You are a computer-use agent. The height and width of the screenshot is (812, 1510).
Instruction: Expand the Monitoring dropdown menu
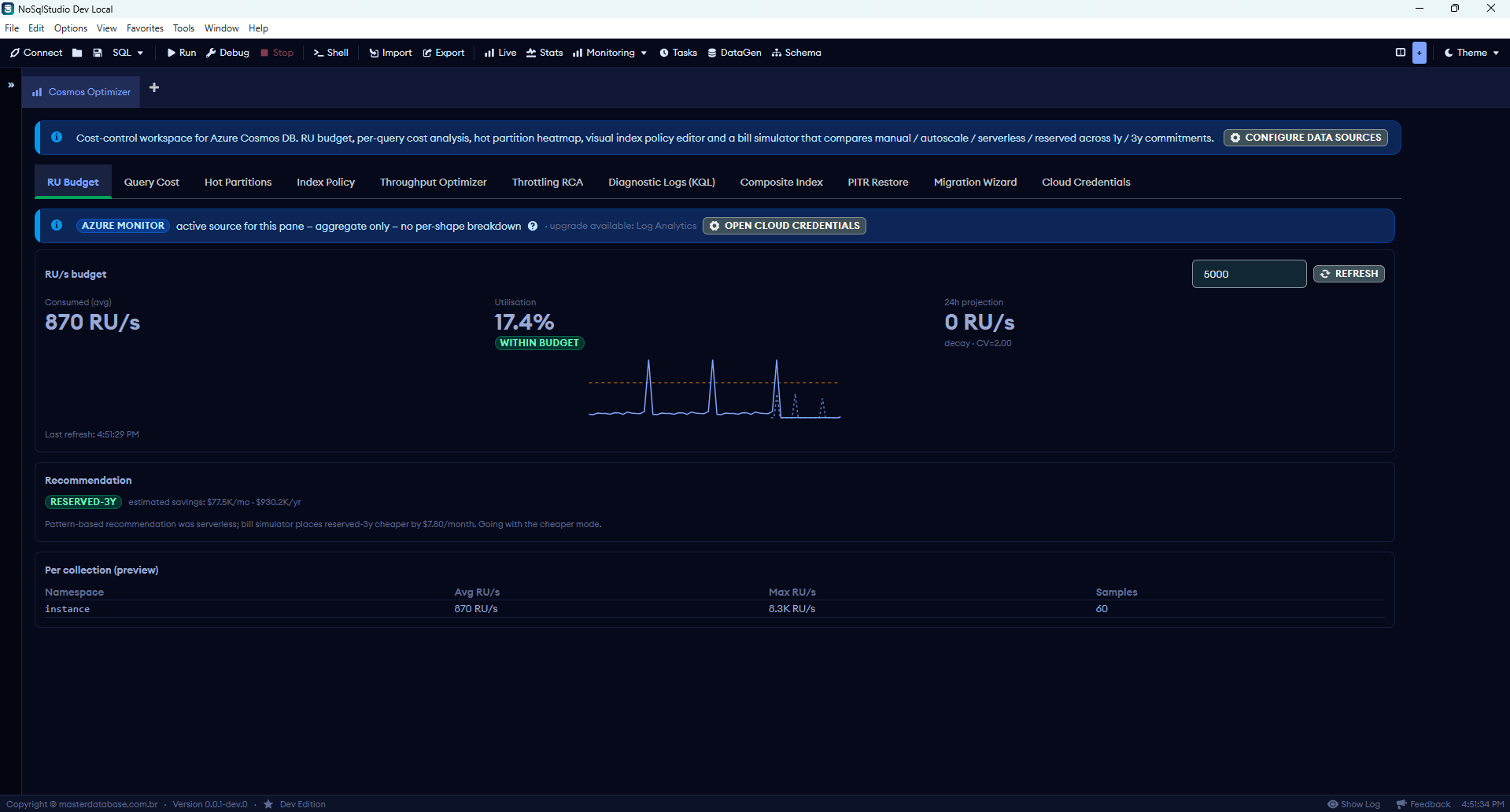click(610, 53)
